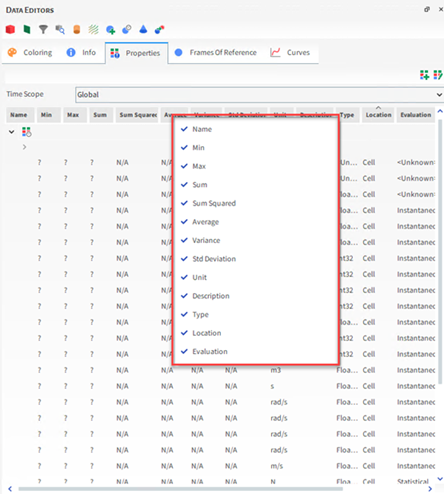Viewport: 444px width, 494px height.
Task: Click the horizontal scrollbar thumb
Action: click(180, 489)
